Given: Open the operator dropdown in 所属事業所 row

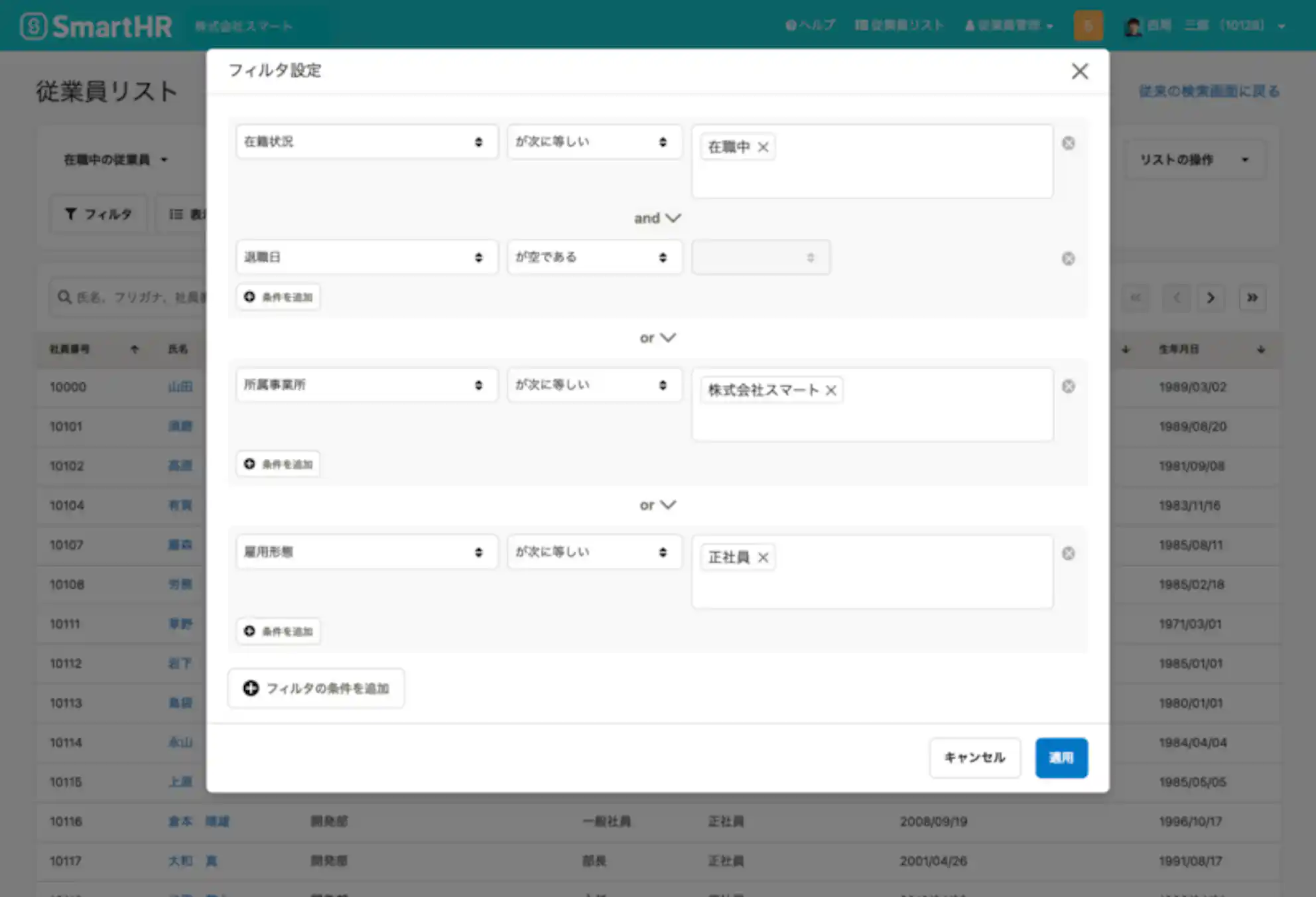Looking at the screenshot, I should (x=594, y=385).
